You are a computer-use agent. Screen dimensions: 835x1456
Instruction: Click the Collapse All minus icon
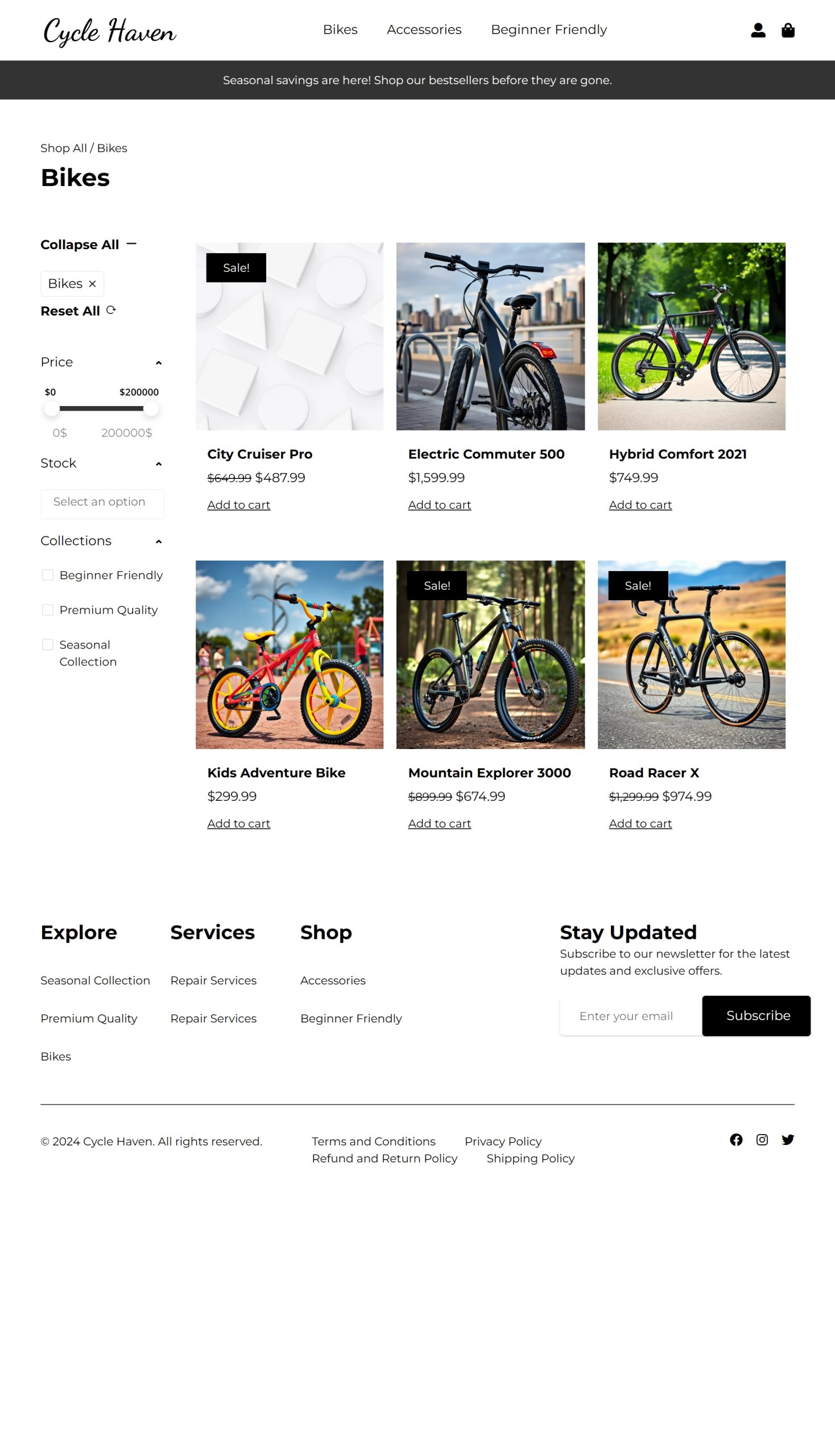tap(131, 244)
